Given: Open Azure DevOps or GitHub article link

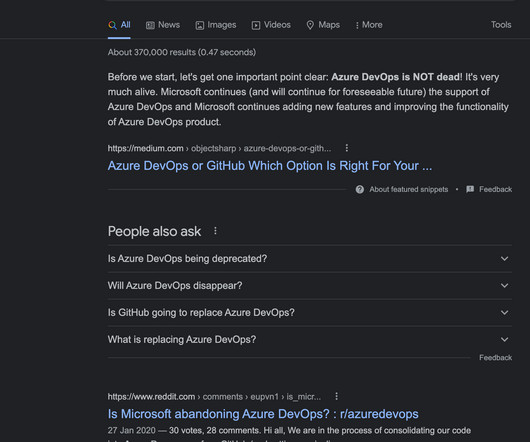Looking at the screenshot, I should (x=270, y=166).
